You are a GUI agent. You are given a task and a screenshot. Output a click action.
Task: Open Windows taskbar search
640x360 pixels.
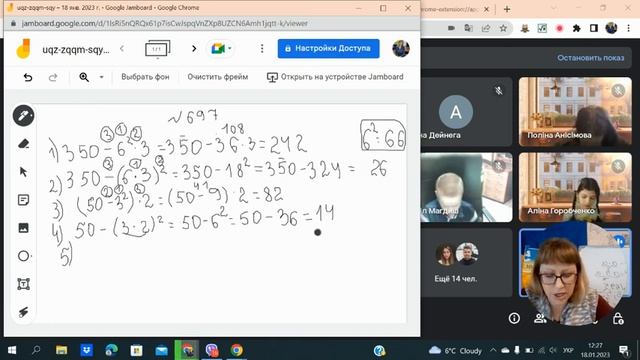(36, 350)
